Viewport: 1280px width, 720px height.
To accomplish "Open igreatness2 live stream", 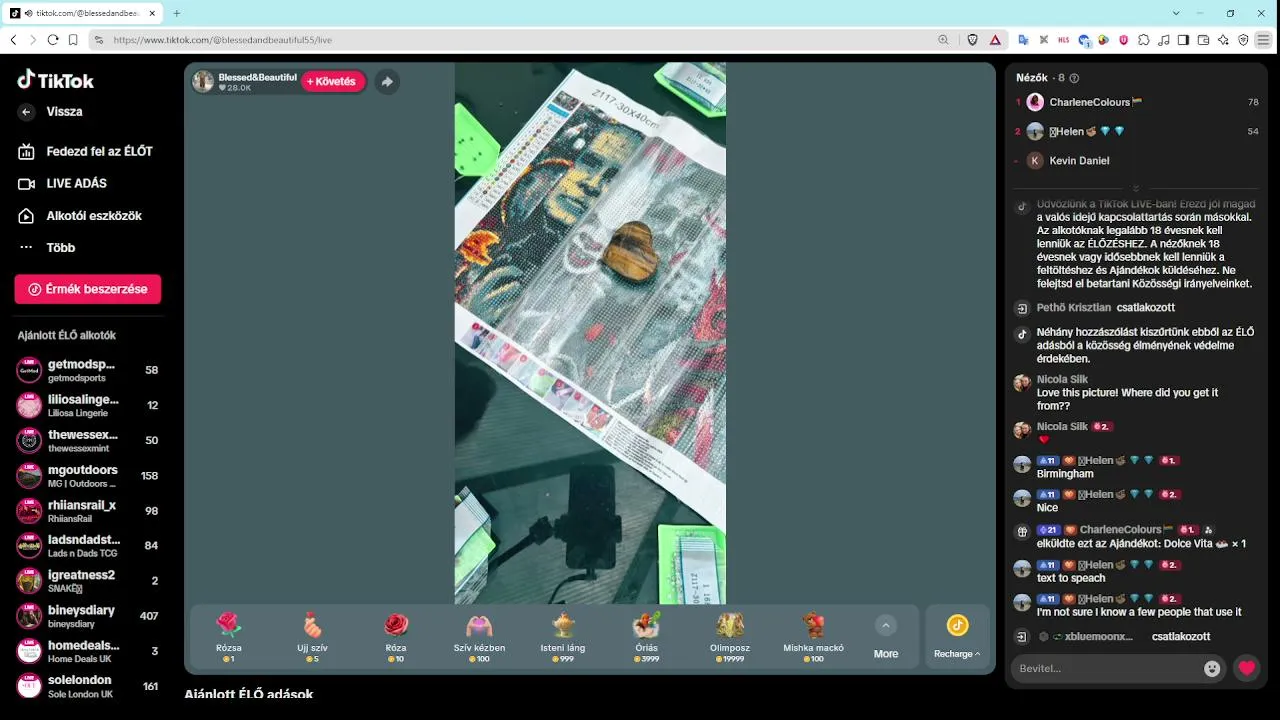I will 88,581.
